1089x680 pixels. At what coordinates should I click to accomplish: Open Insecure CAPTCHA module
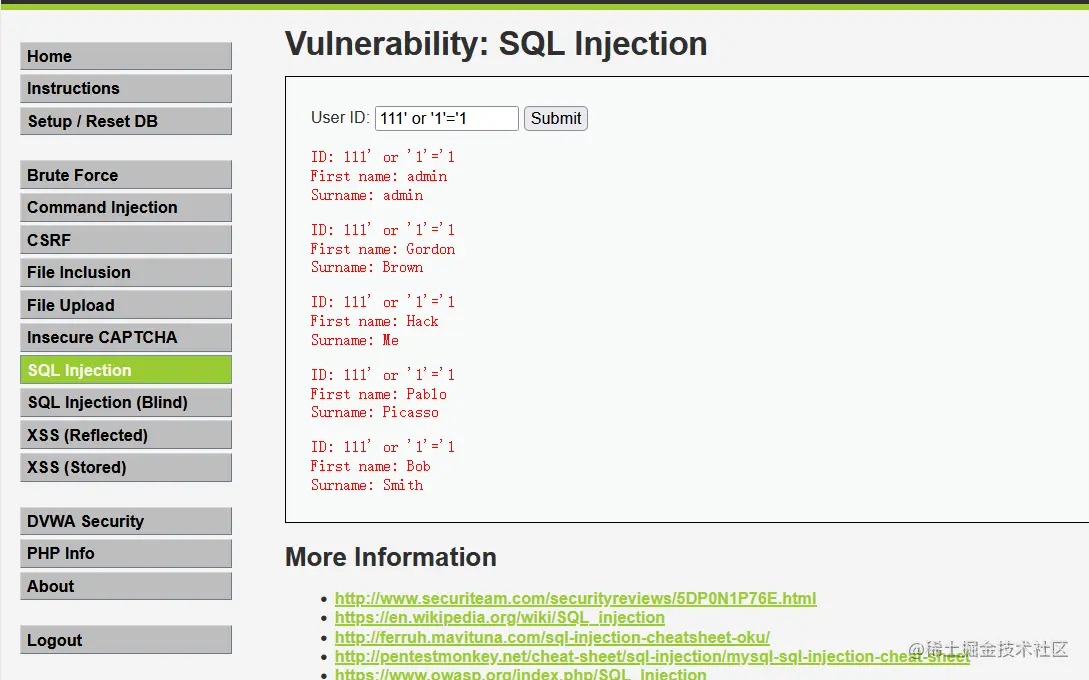[126, 337]
